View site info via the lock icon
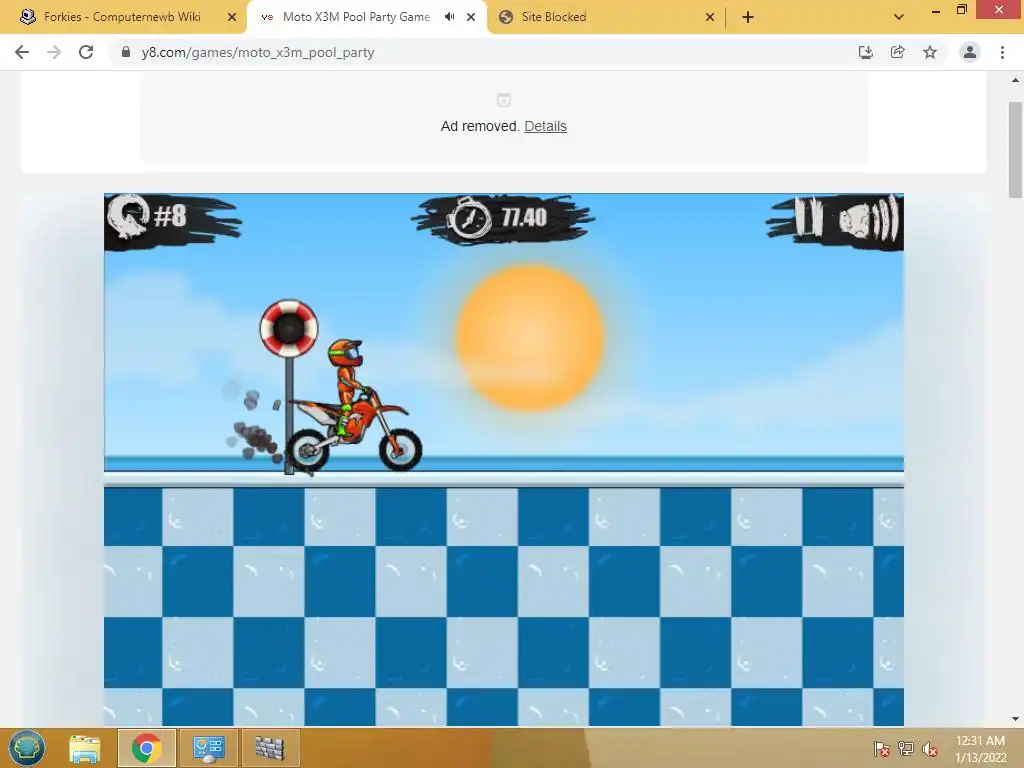This screenshot has width=1024, height=768. [x=126, y=52]
